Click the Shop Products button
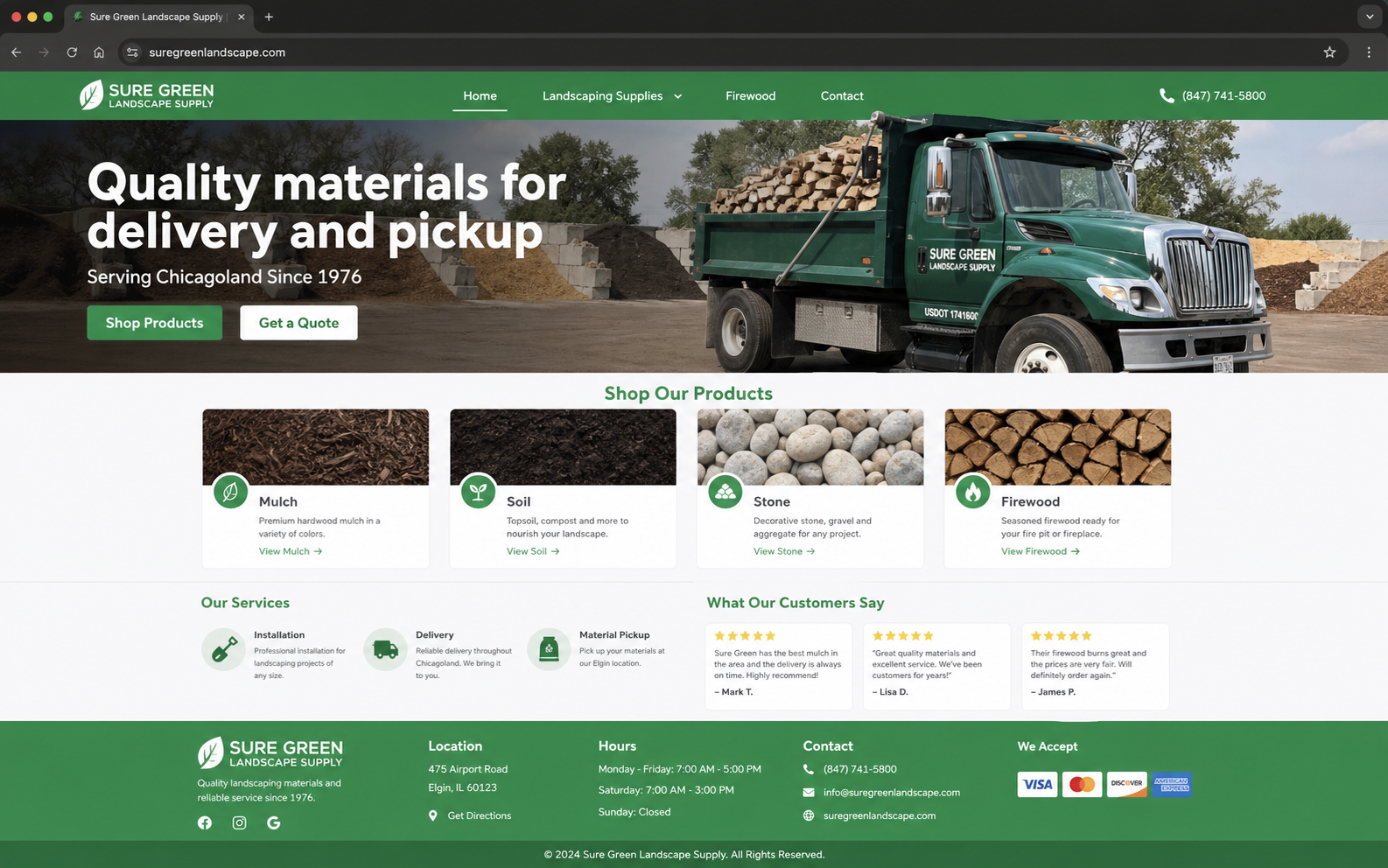The image size is (1388, 868). tap(154, 323)
